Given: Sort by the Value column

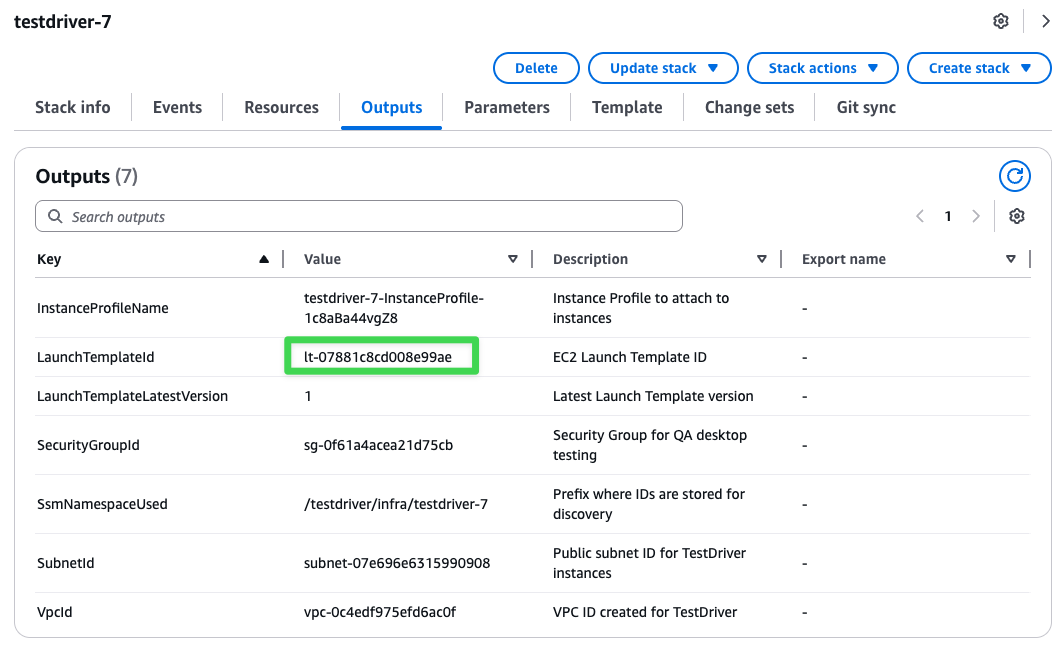Looking at the screenshot, I should tap(513, 259).
